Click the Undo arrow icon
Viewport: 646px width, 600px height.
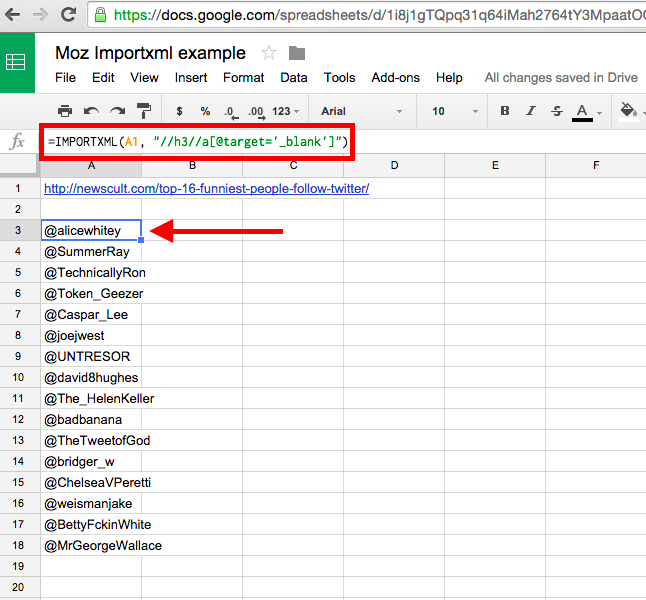[92, 111]
